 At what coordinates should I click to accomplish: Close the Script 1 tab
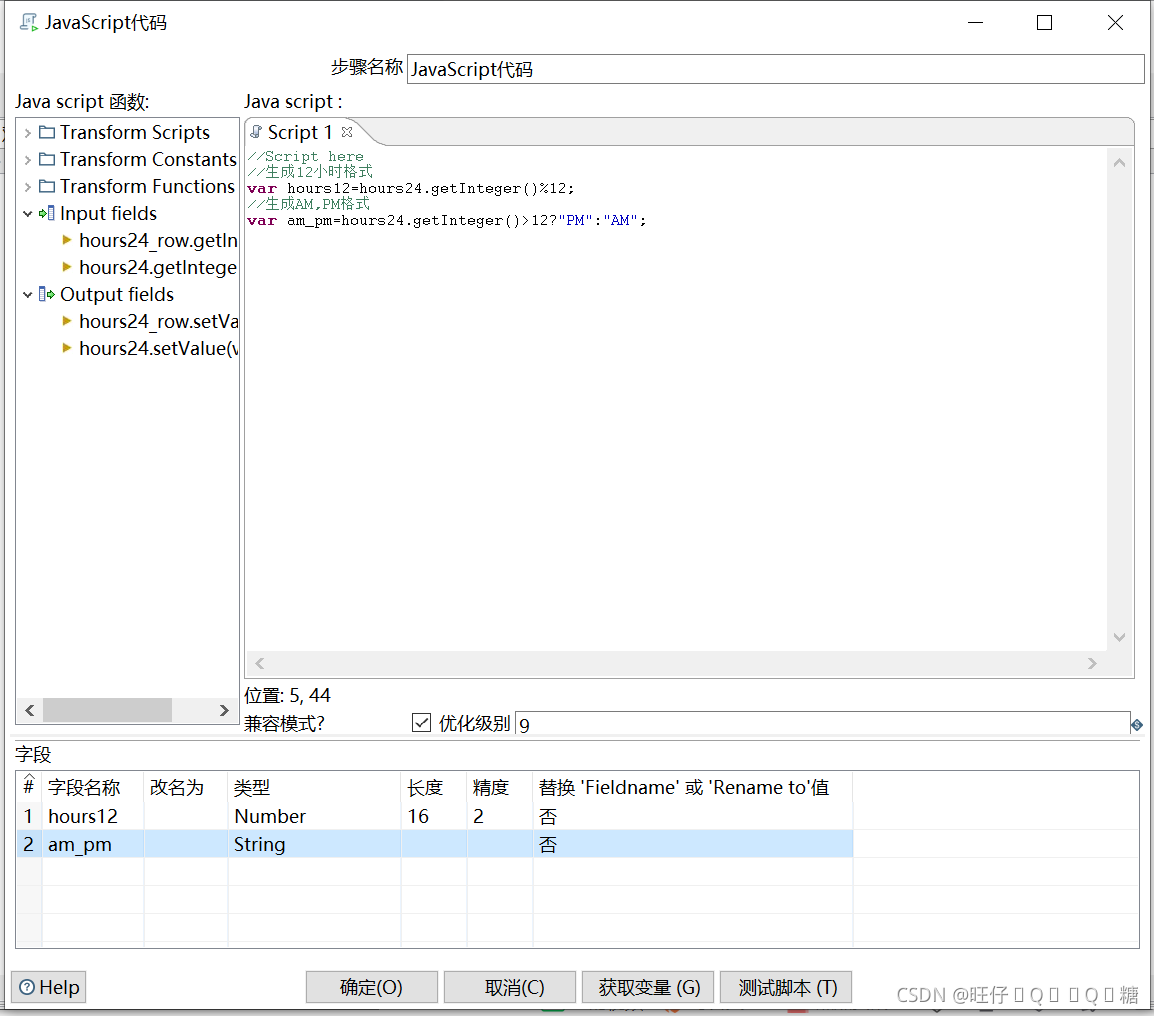347,133
